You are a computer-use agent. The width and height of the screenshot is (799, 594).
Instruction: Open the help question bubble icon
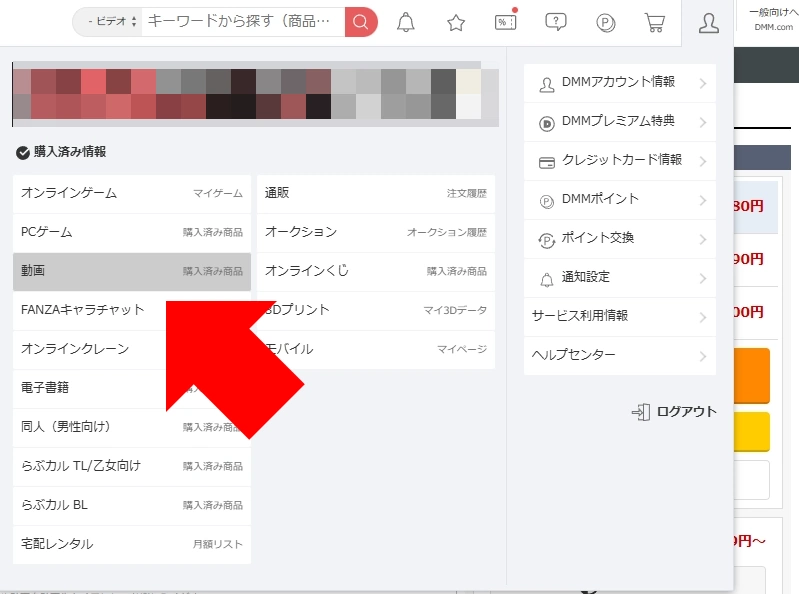pyautogui.click(x=555, y=22)
